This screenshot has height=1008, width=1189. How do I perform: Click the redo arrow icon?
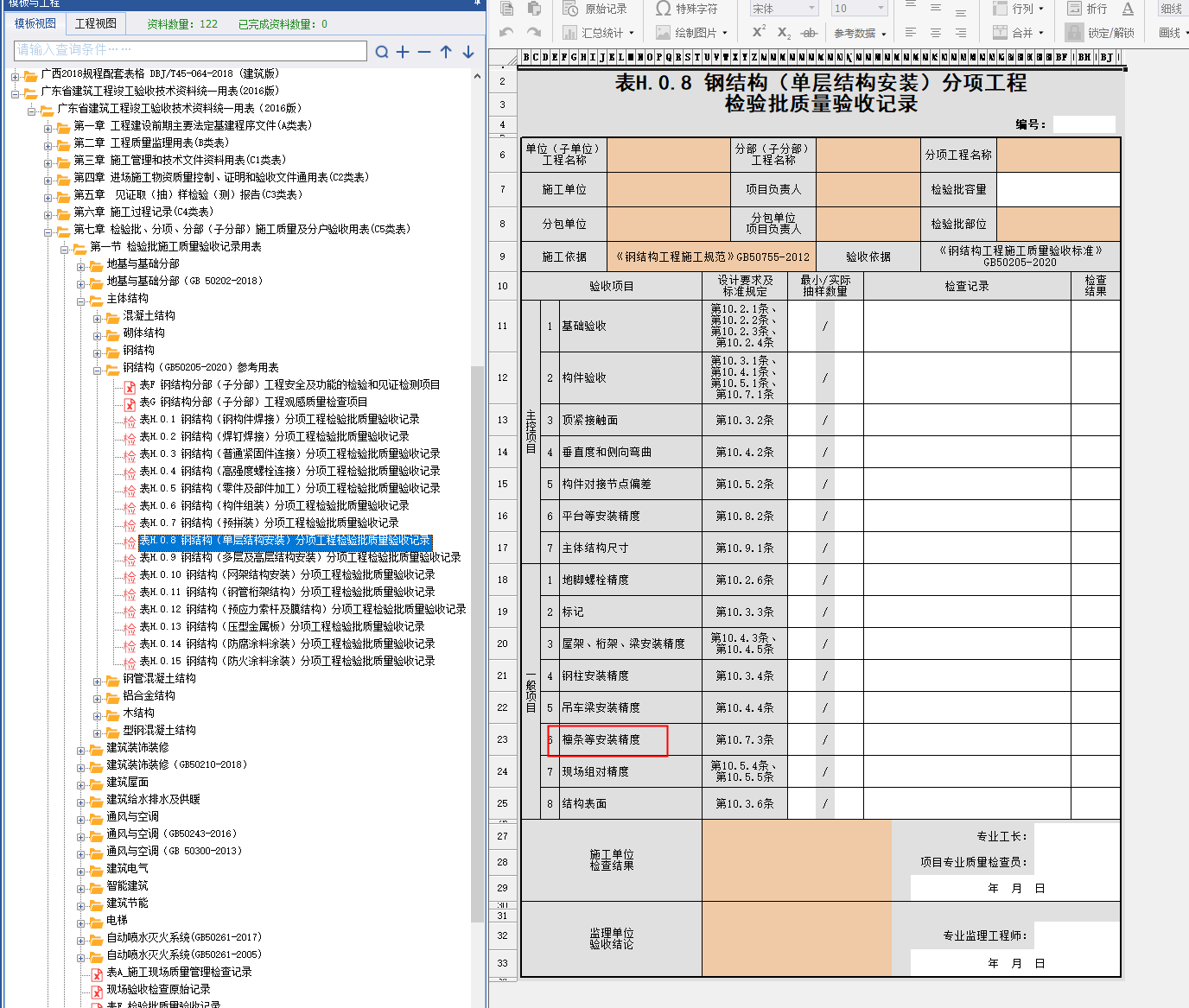(x=534, y=33)
